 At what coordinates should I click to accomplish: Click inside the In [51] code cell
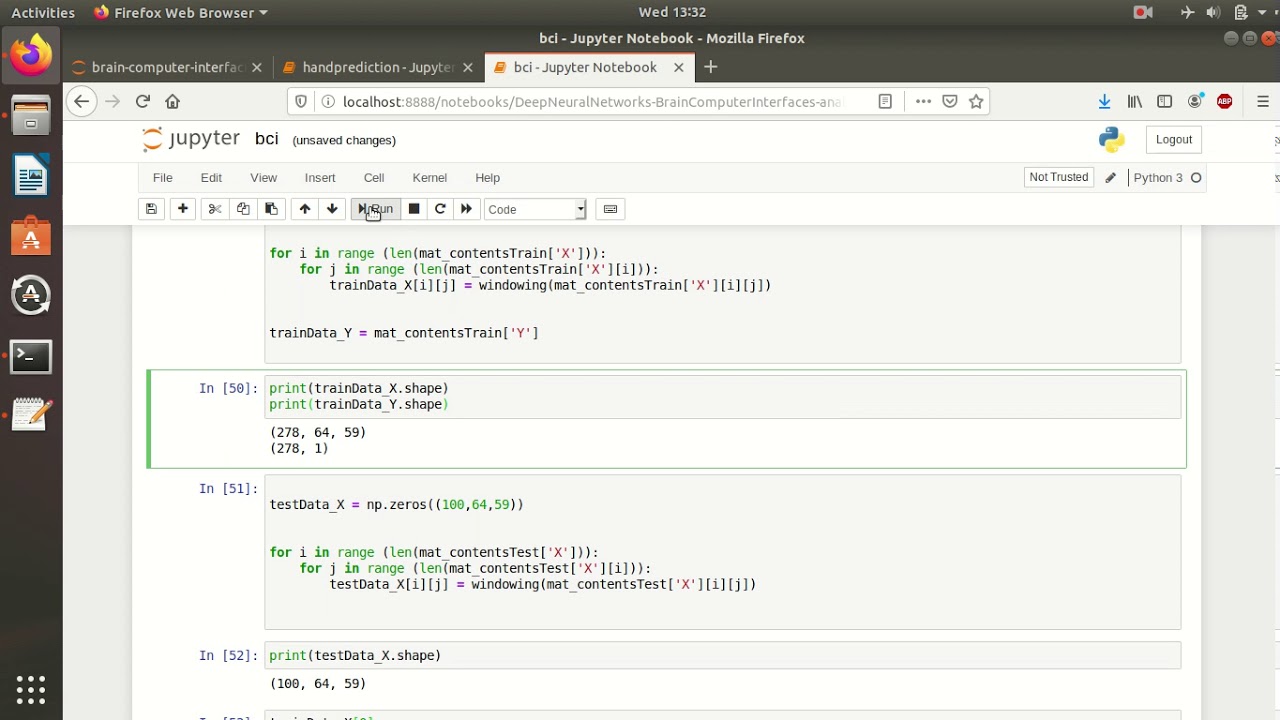point(723,552)
